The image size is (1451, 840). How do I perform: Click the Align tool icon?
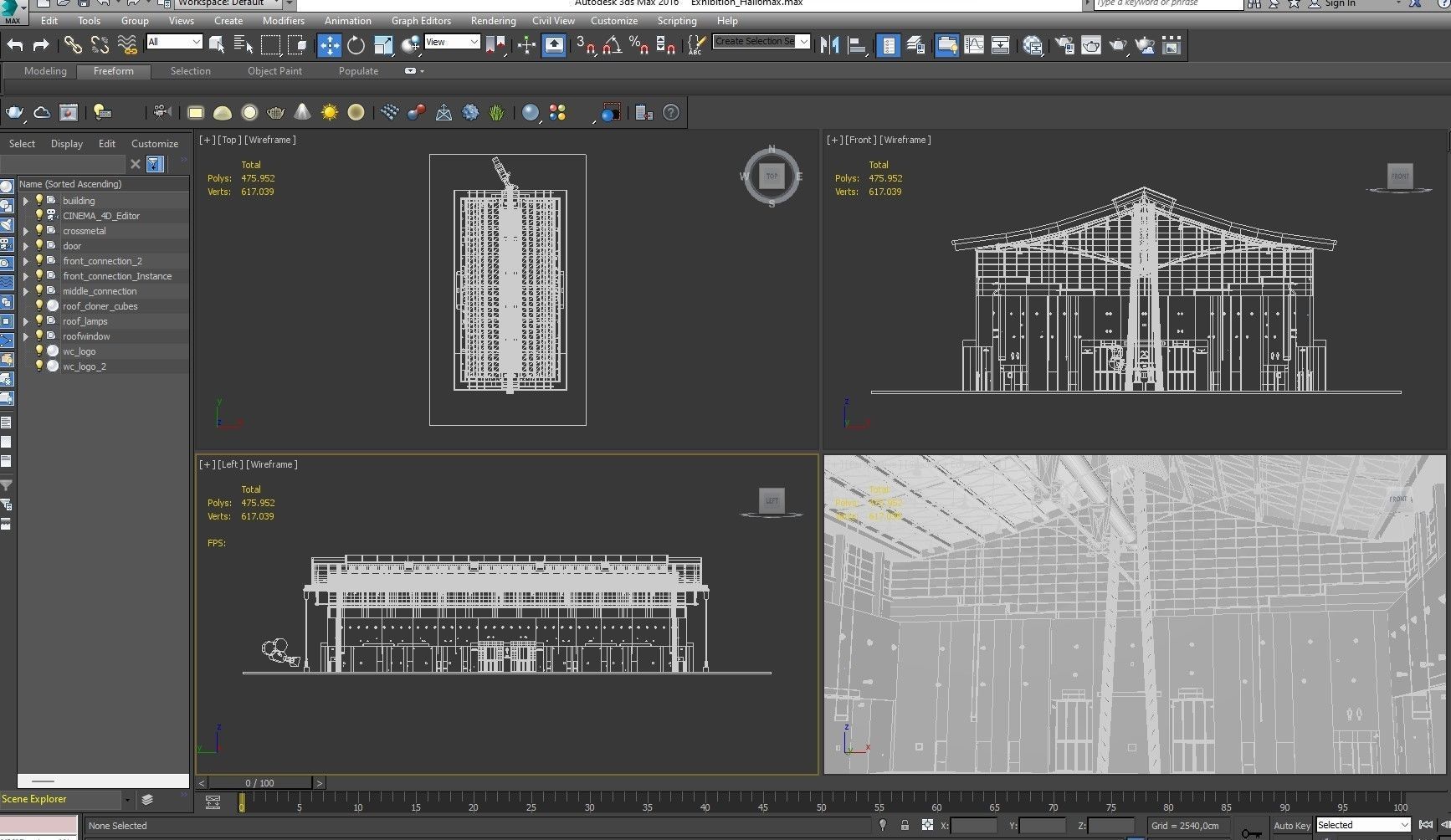[857, 45]
